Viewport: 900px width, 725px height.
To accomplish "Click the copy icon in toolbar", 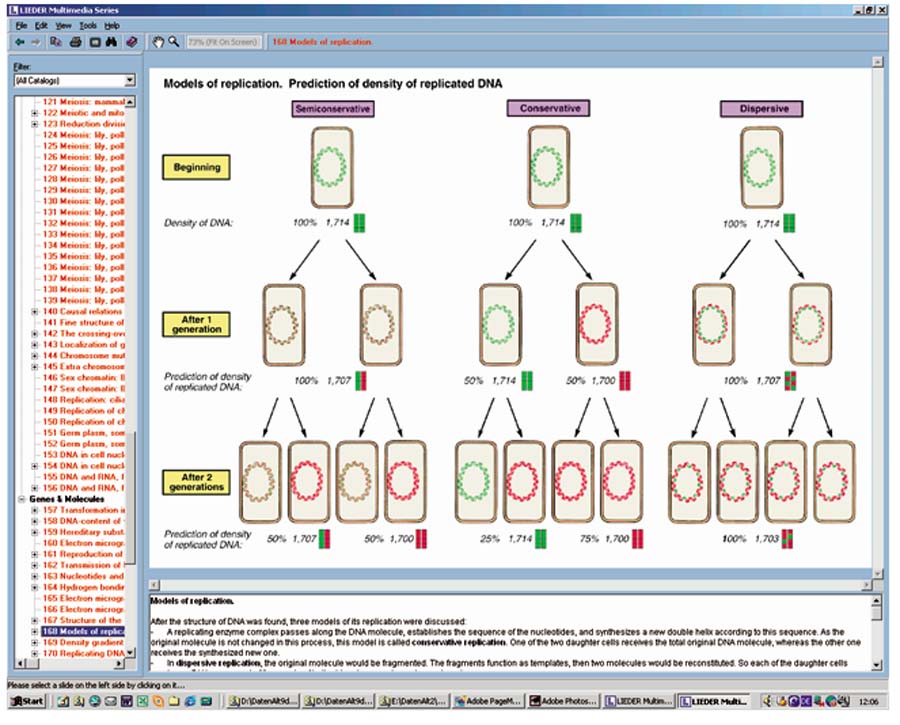I will 56,42.
